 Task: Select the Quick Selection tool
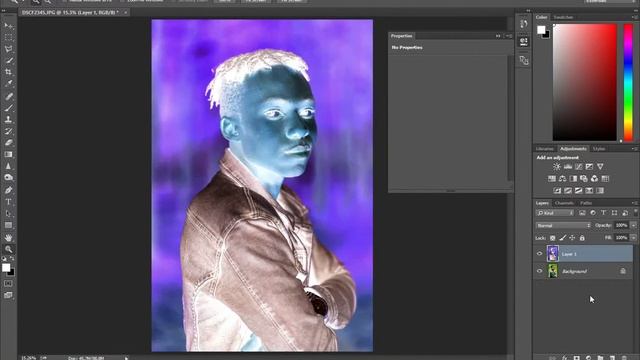pos(9,60)
